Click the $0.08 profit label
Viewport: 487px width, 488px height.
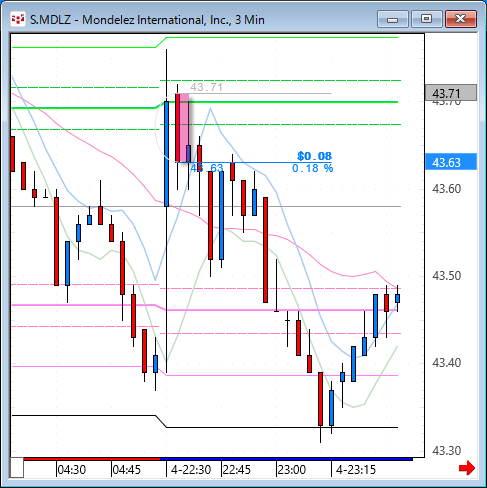click(x=314, y=156)
